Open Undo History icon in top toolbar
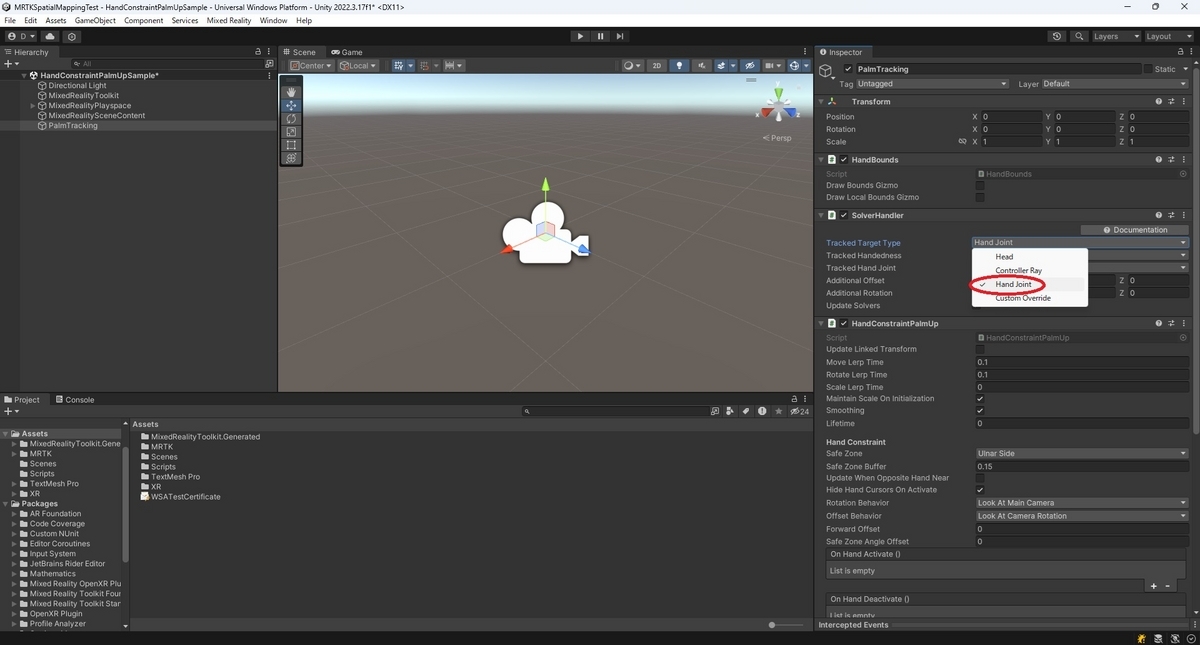 1057,36
